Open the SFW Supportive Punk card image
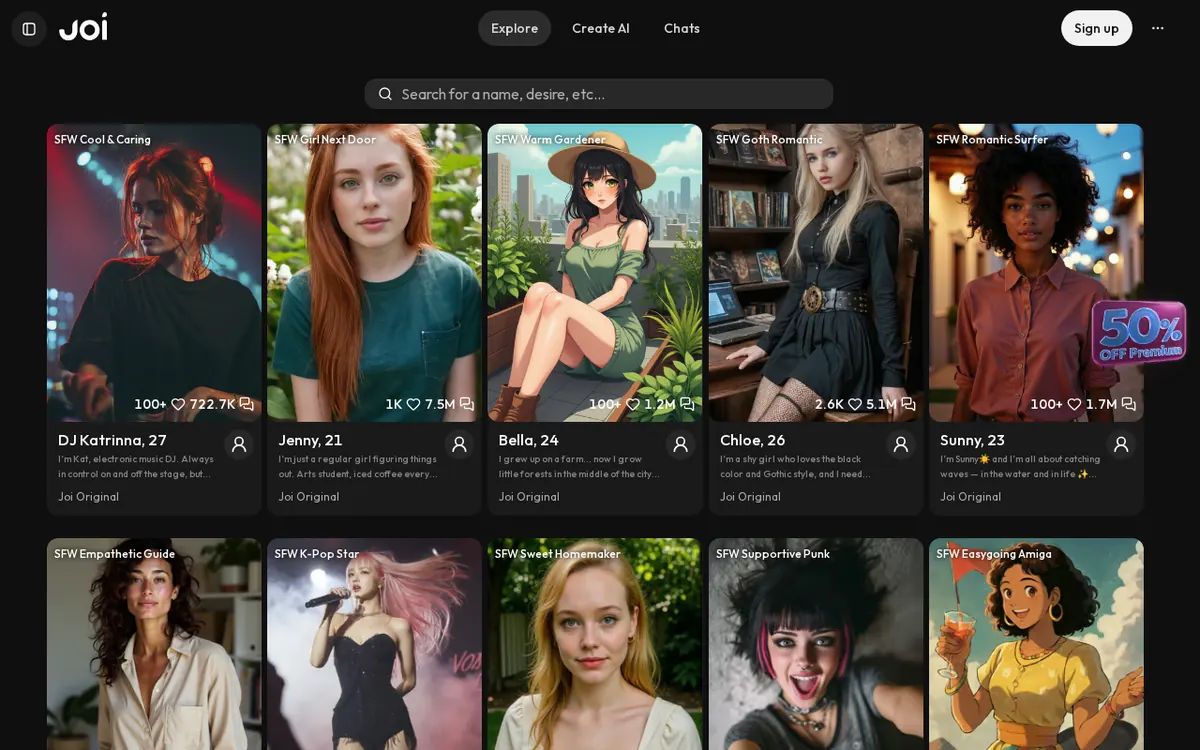1200x750 pixels. pos(816,644)
